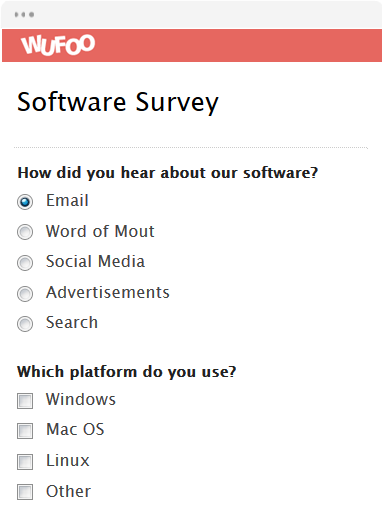382x527 pixels.
Task: Click the "Windows" label text
Action: (81, 399)
